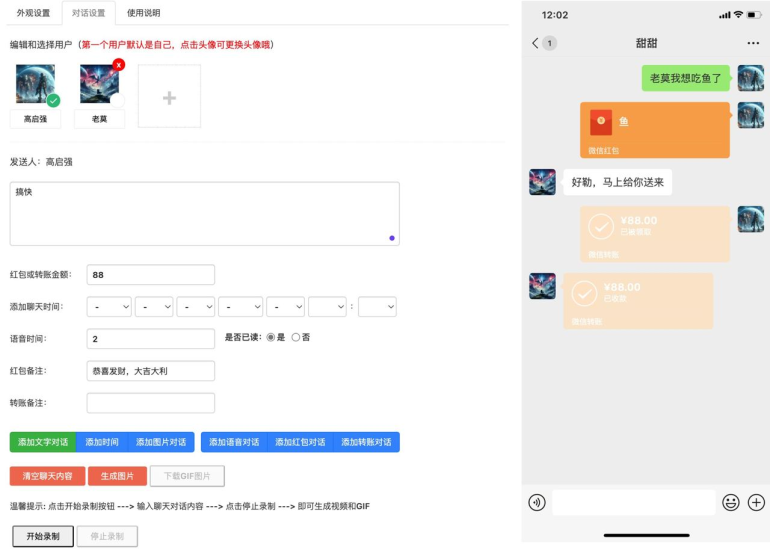This screenshot has width=770, height=550.
Task: Open the minute dropdown after the colon
Action: click(x=377, y=307)
